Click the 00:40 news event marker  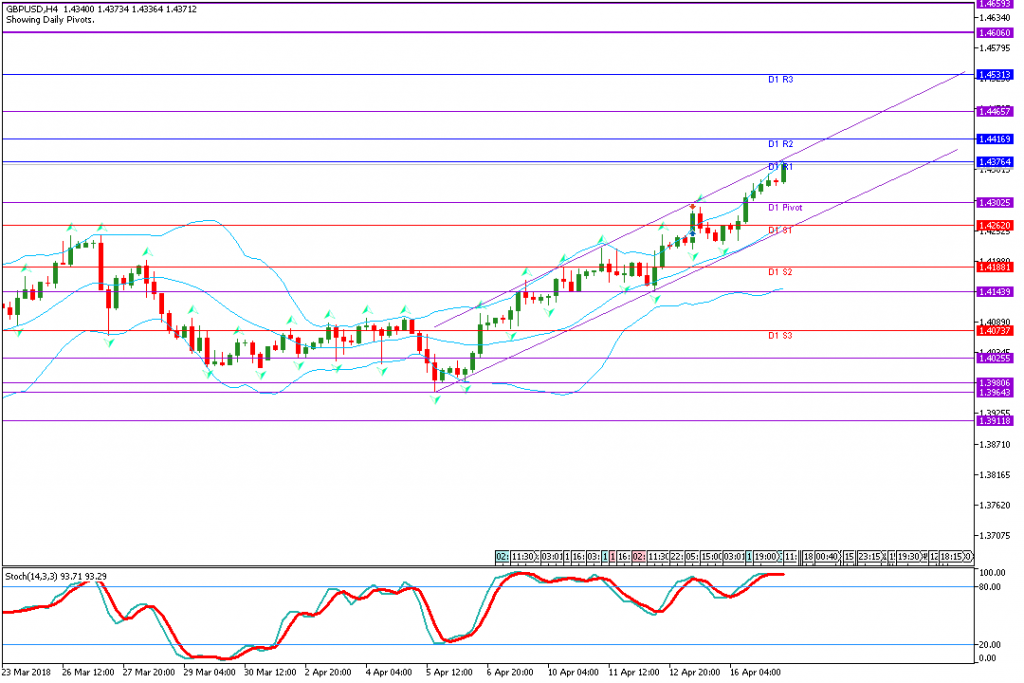[826, 556]
